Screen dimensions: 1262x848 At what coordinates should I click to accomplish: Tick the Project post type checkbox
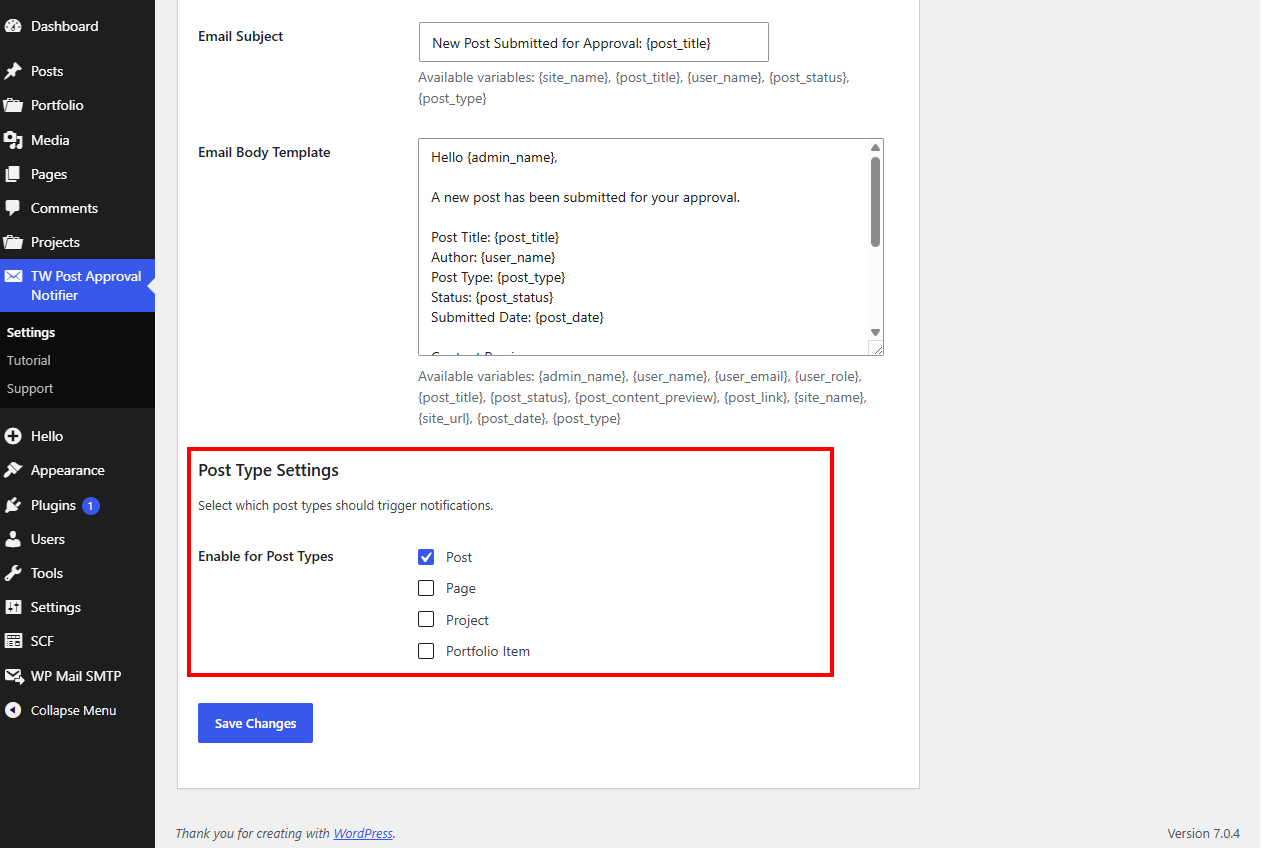click(x=426, y=620)
